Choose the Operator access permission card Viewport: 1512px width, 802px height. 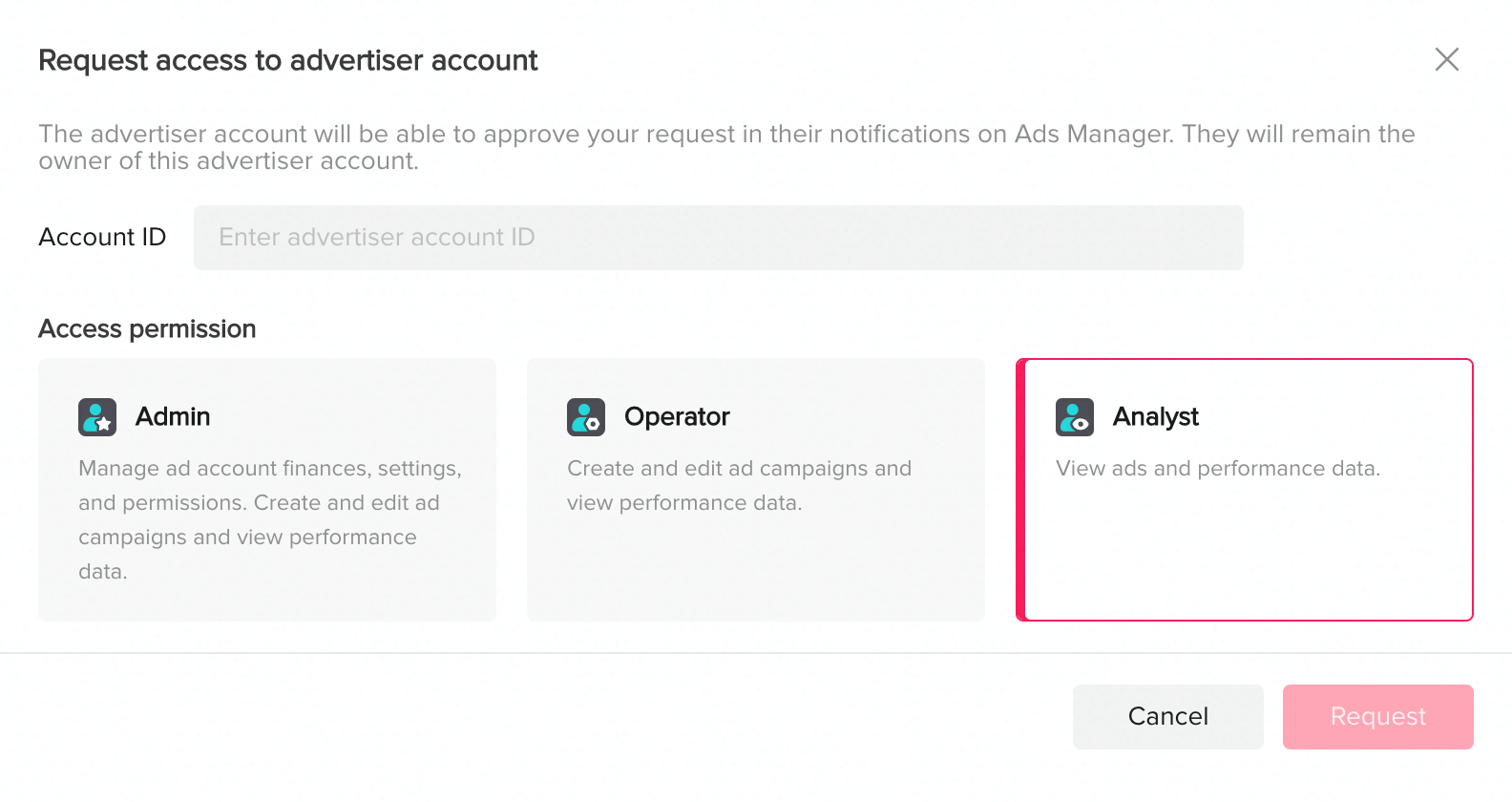756,490
